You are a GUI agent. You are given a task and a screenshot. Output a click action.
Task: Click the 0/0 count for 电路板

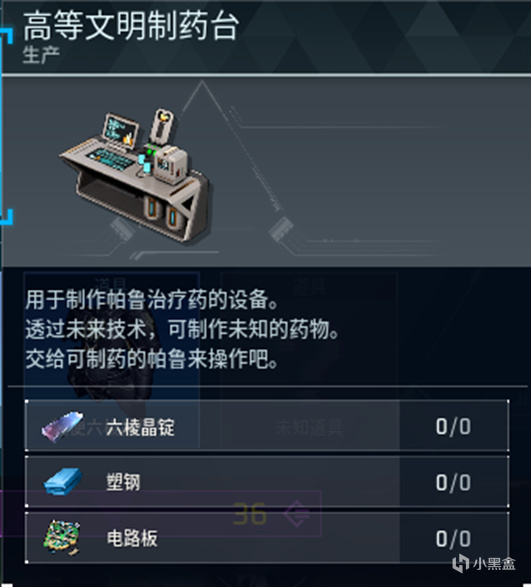(x=453, y=539)
